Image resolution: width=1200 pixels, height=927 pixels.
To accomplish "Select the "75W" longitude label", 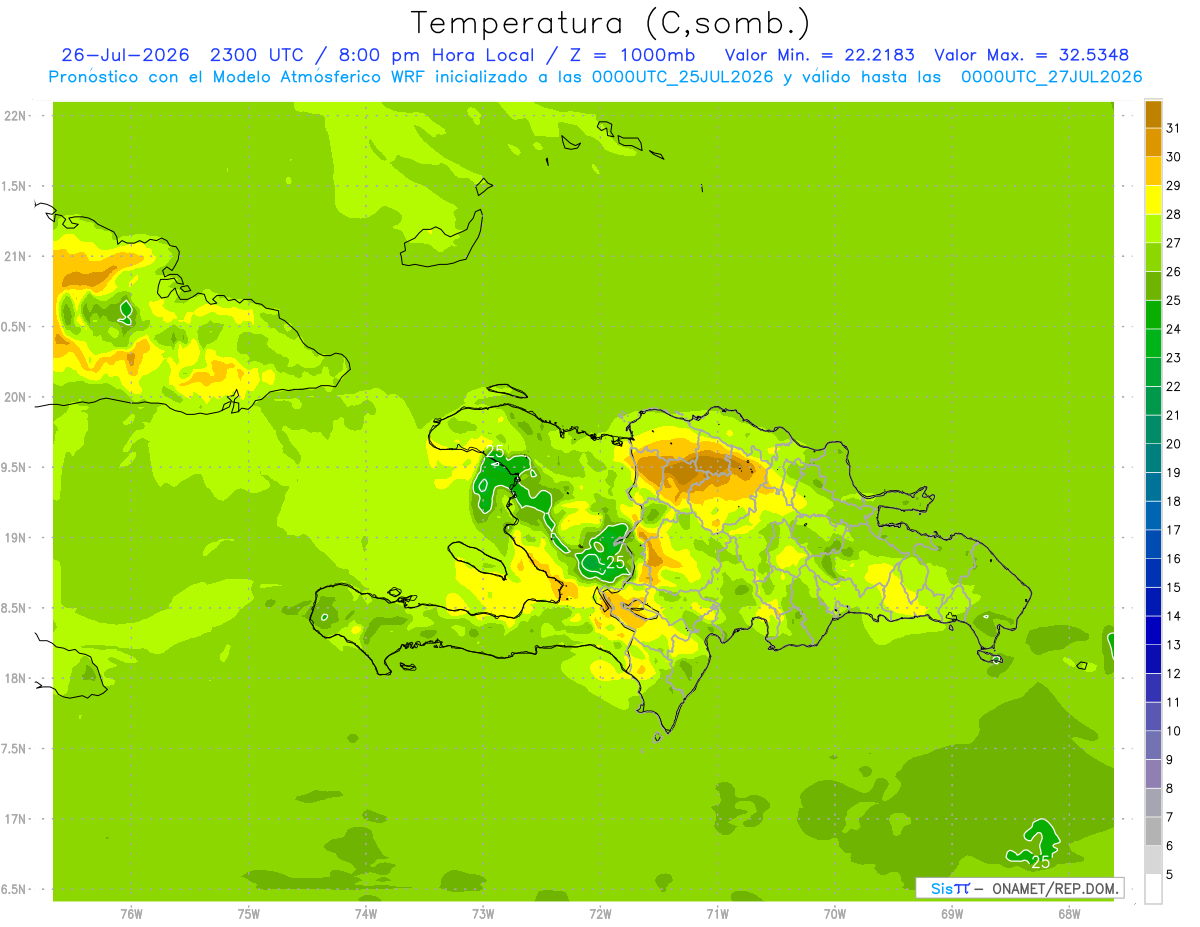I will pos(249,915).
